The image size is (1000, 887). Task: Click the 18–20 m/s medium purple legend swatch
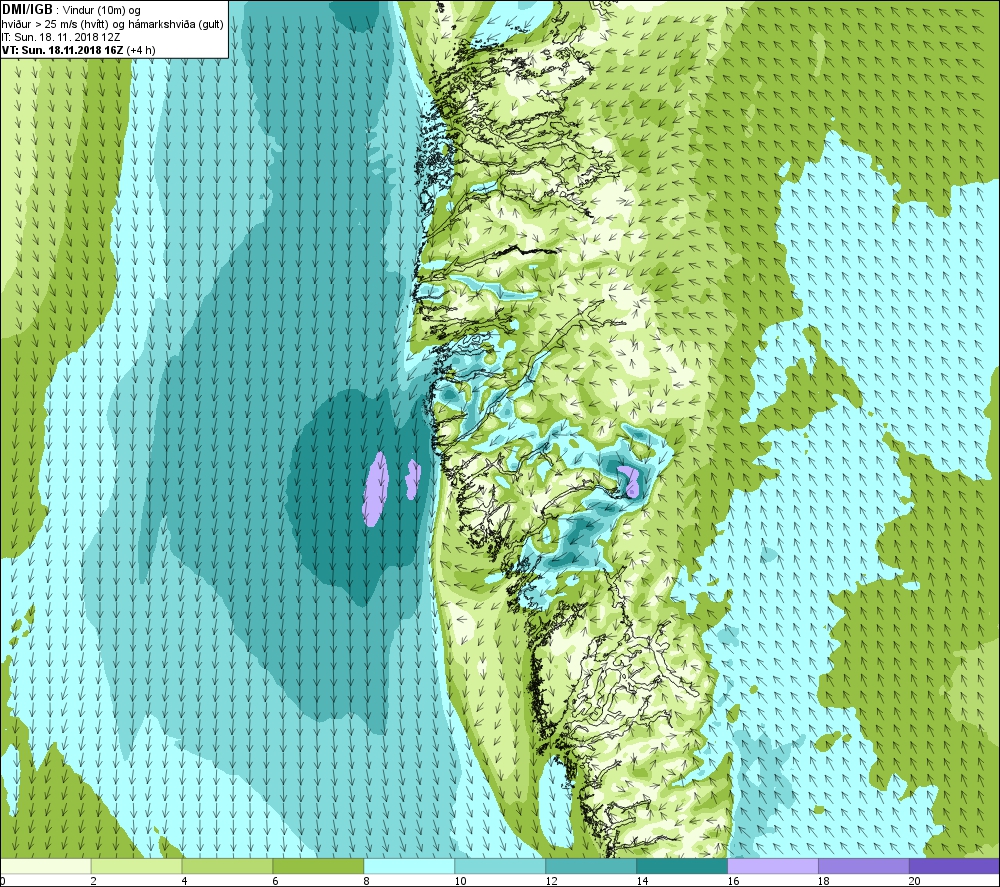(x=864, y=866)
